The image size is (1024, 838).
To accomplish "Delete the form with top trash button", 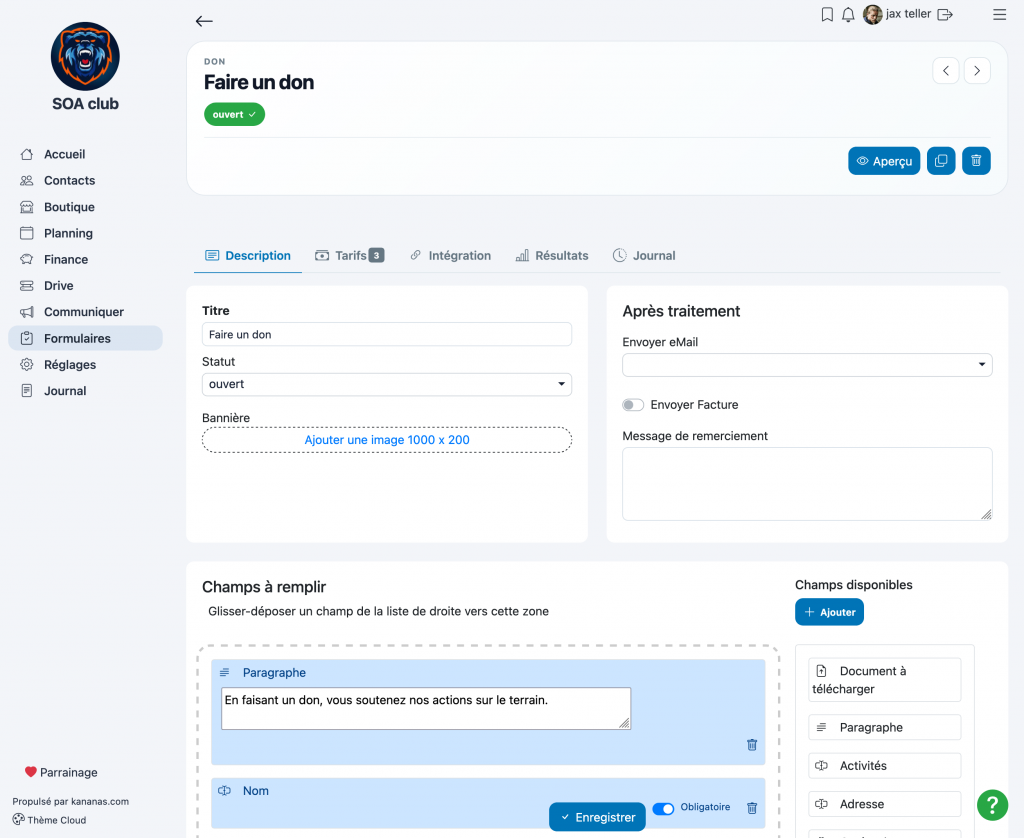I will (x=976, y=161).
